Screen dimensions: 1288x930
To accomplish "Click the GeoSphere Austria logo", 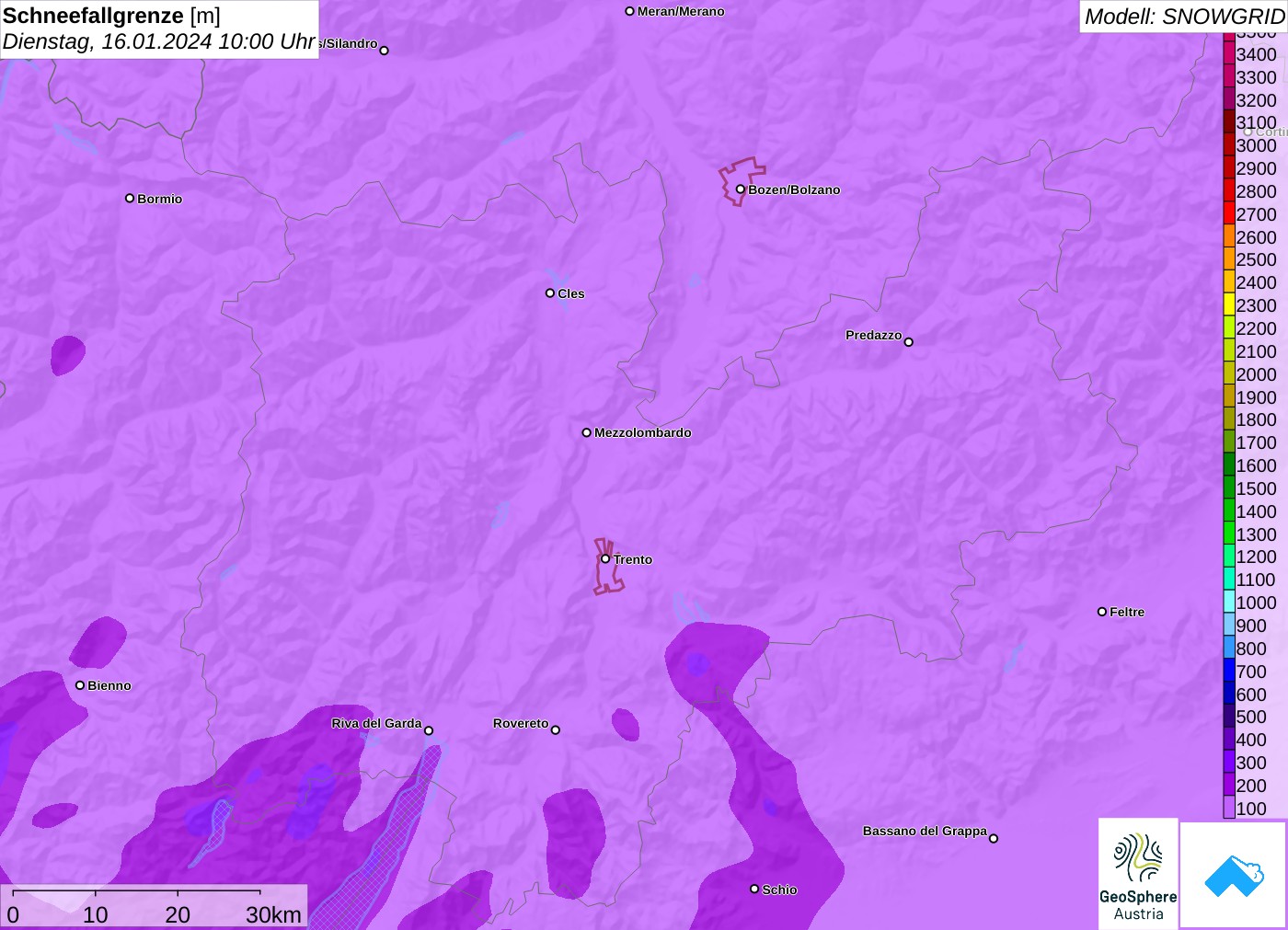I will (1138, 873).
